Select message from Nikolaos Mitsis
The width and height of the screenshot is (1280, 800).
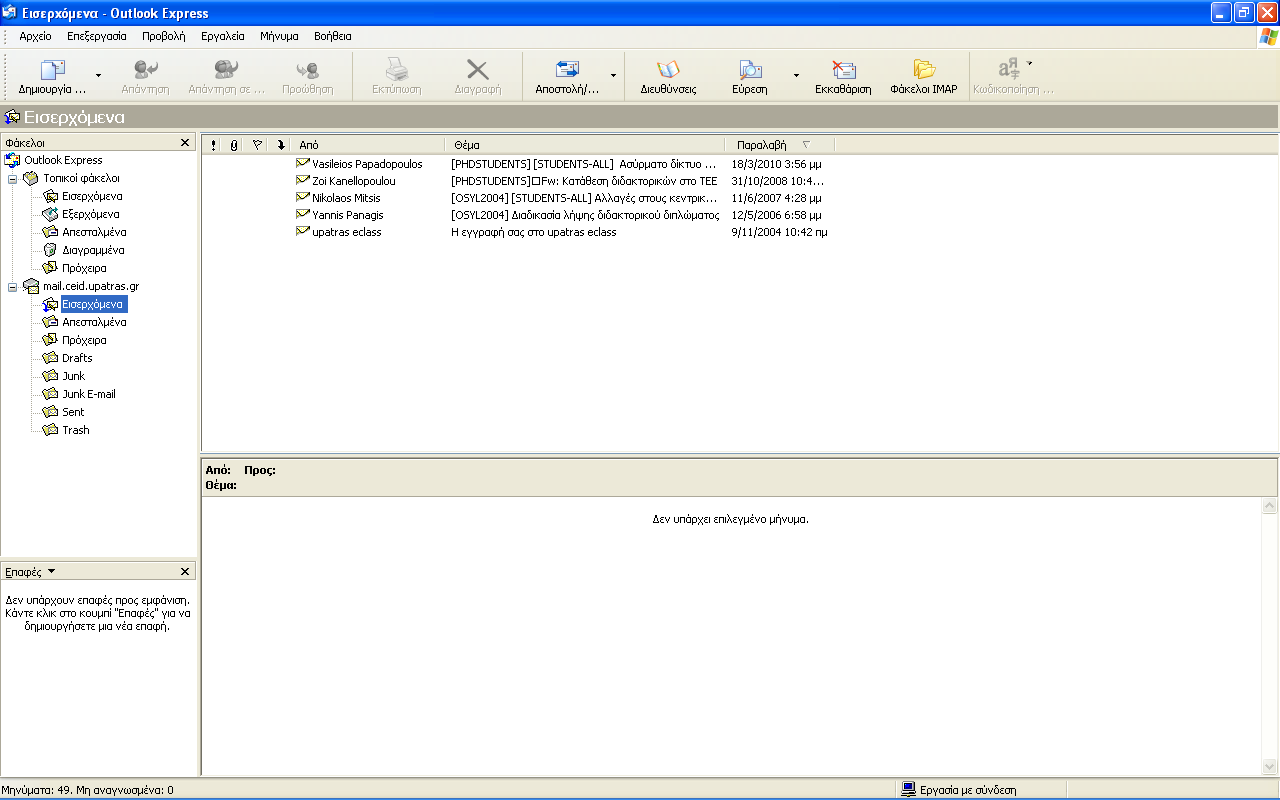346,198
